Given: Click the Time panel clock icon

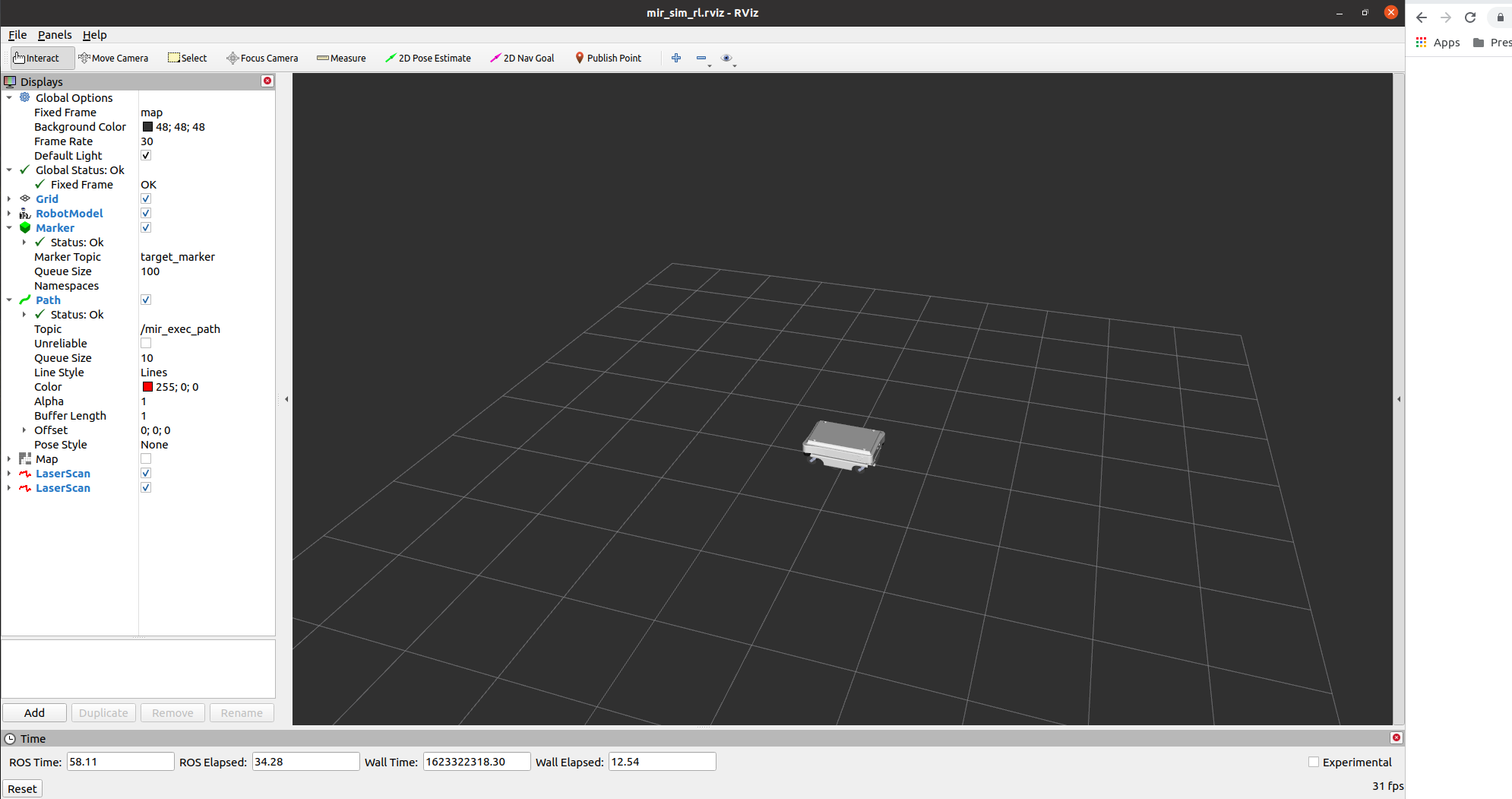Looking at the screenshot, I should tap(10, 738).
